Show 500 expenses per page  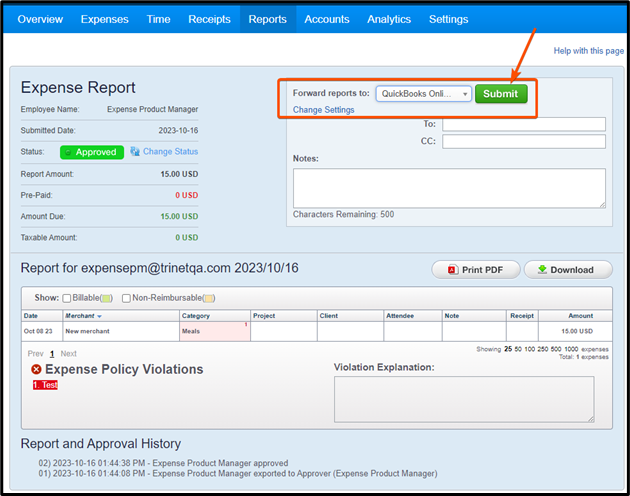click(556, 349)
